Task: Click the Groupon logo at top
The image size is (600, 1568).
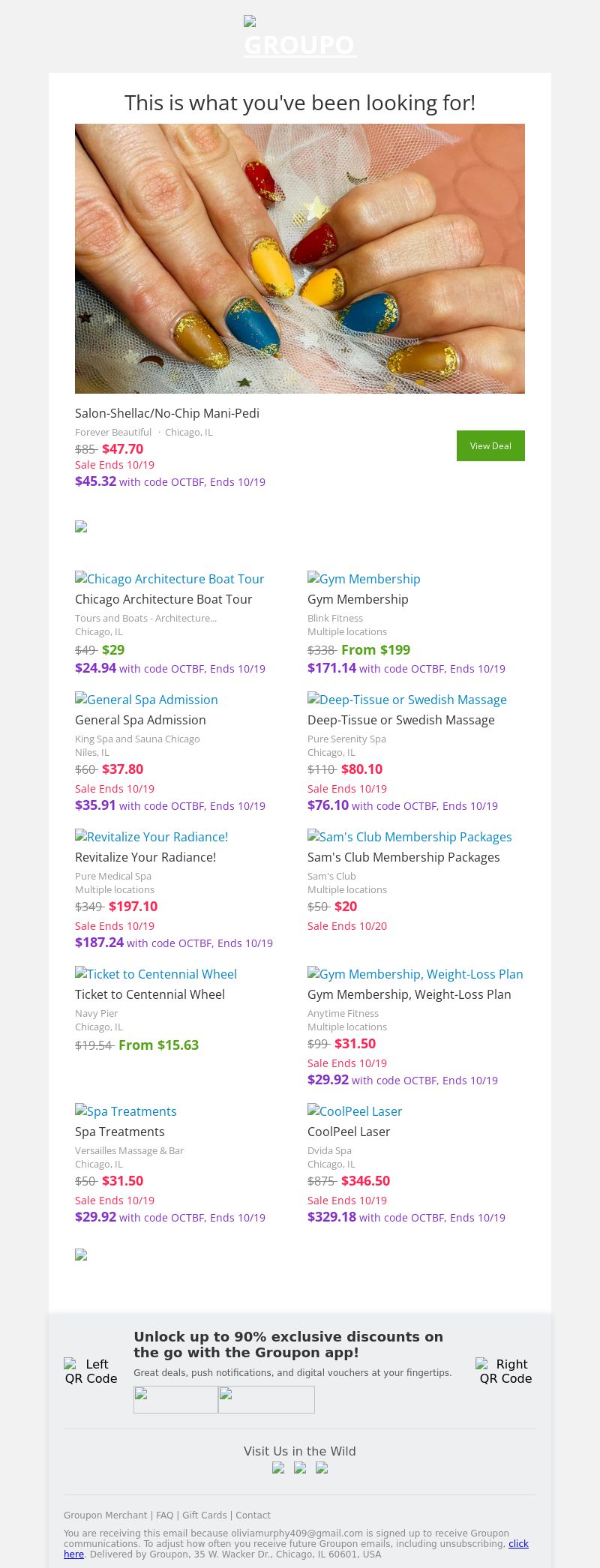Action: (x=300, y=37)
